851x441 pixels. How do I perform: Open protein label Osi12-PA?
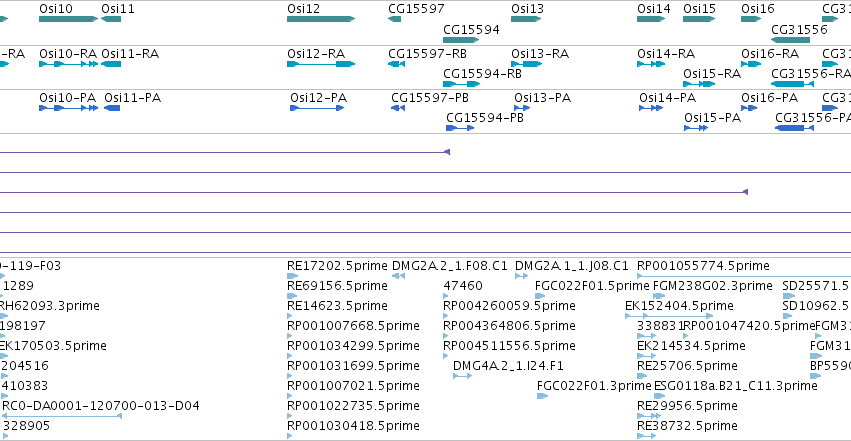click(x=319, y=98)
